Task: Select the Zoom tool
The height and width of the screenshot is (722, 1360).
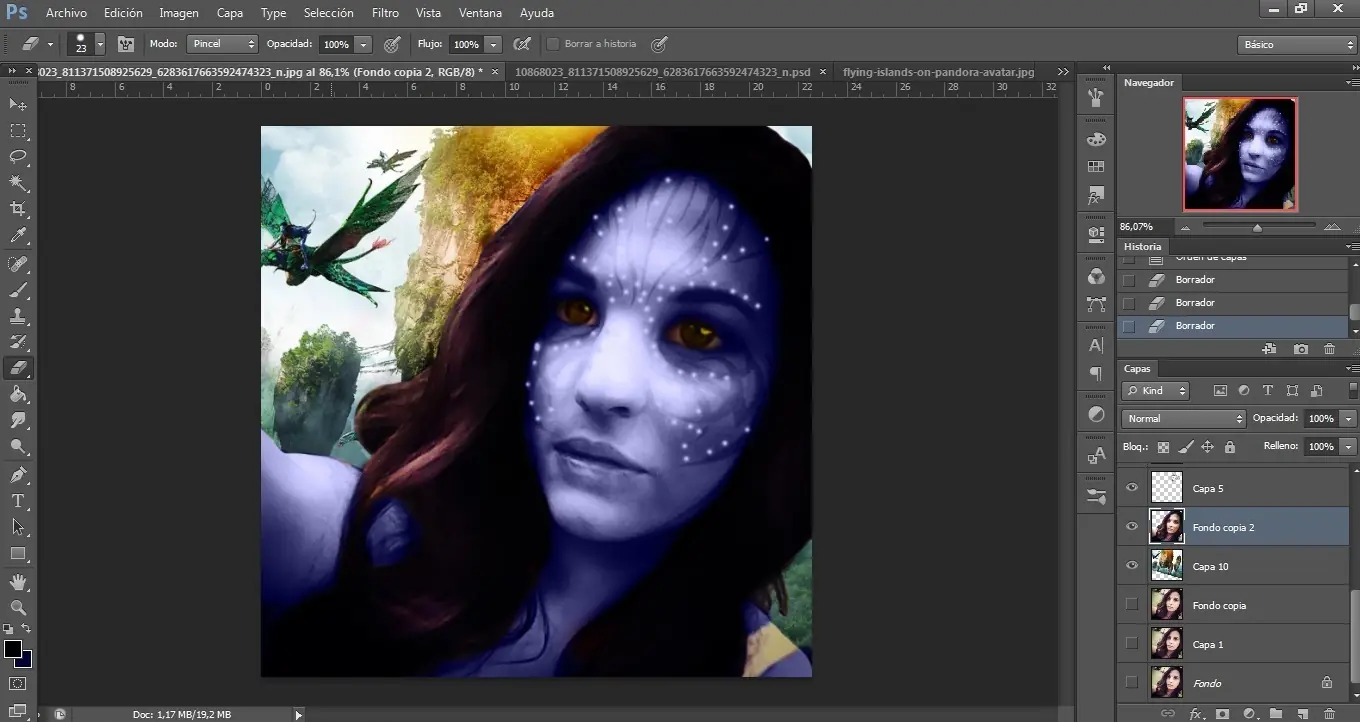Action: (x=18, y=607)
